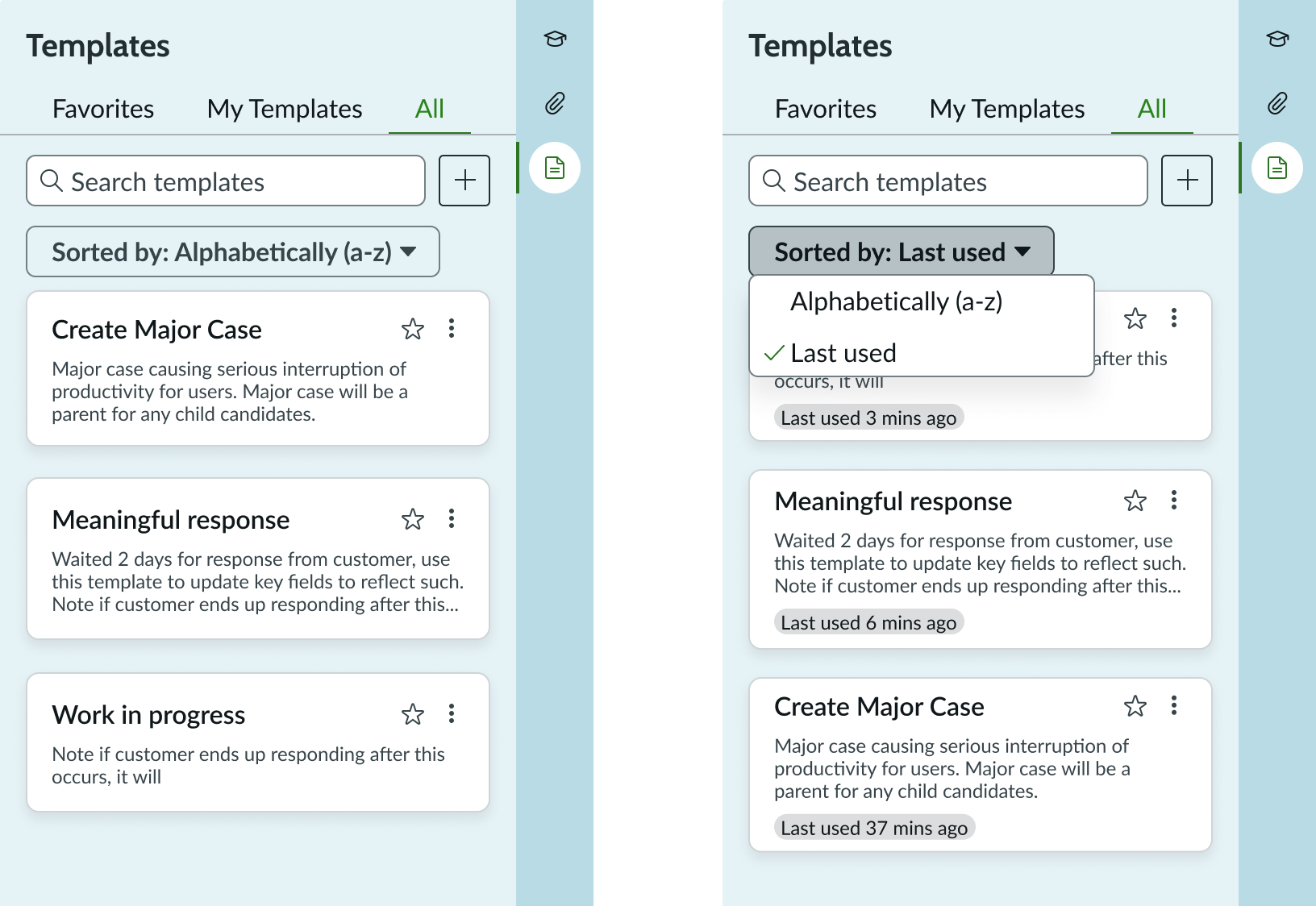Switch to My Templates tab in right panel

point(1006,109)
